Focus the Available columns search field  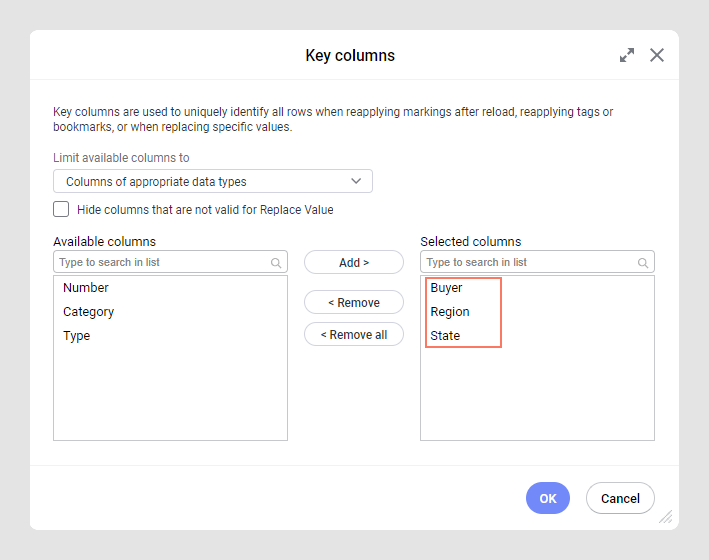pos(170,262)
